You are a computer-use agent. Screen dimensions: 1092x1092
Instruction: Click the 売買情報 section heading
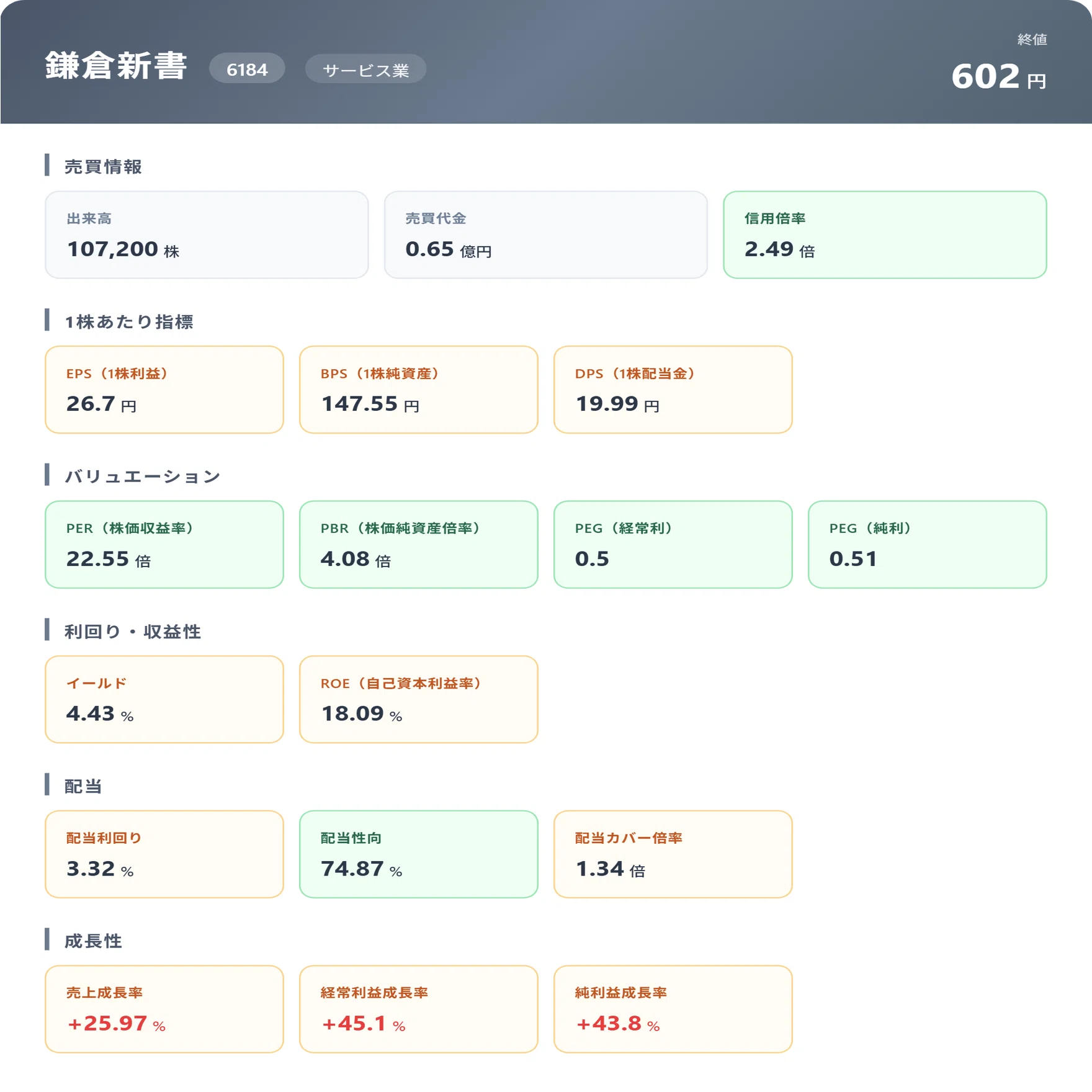[103, 166]
